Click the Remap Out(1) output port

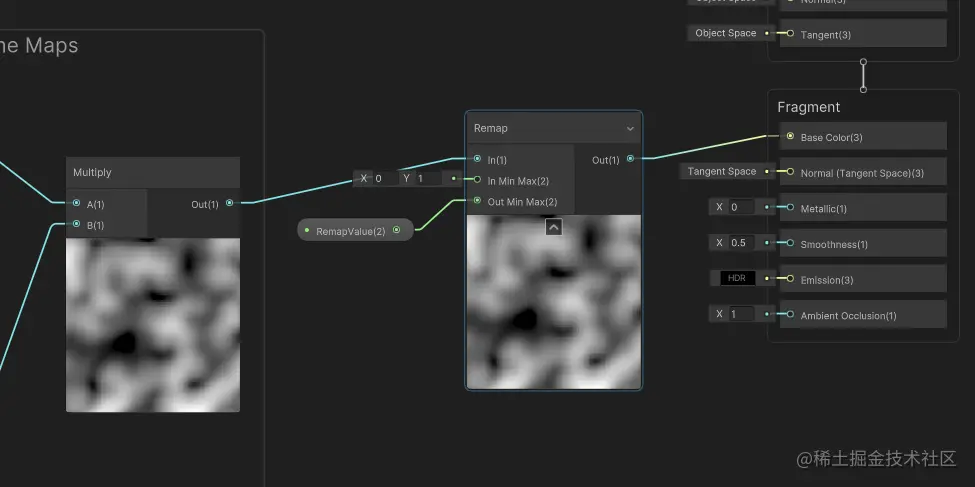(630, 159)
